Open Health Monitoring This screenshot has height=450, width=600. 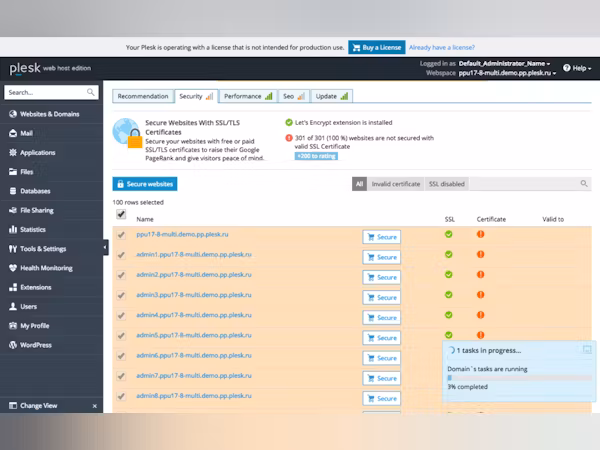[41, 268]
